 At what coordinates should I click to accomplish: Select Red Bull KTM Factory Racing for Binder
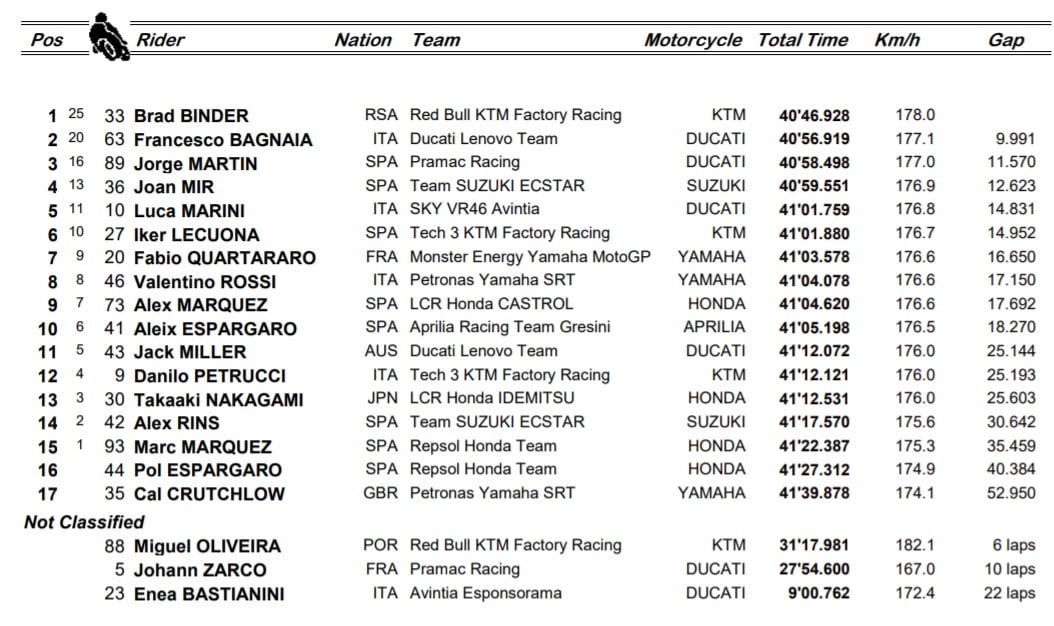[515, 115]
